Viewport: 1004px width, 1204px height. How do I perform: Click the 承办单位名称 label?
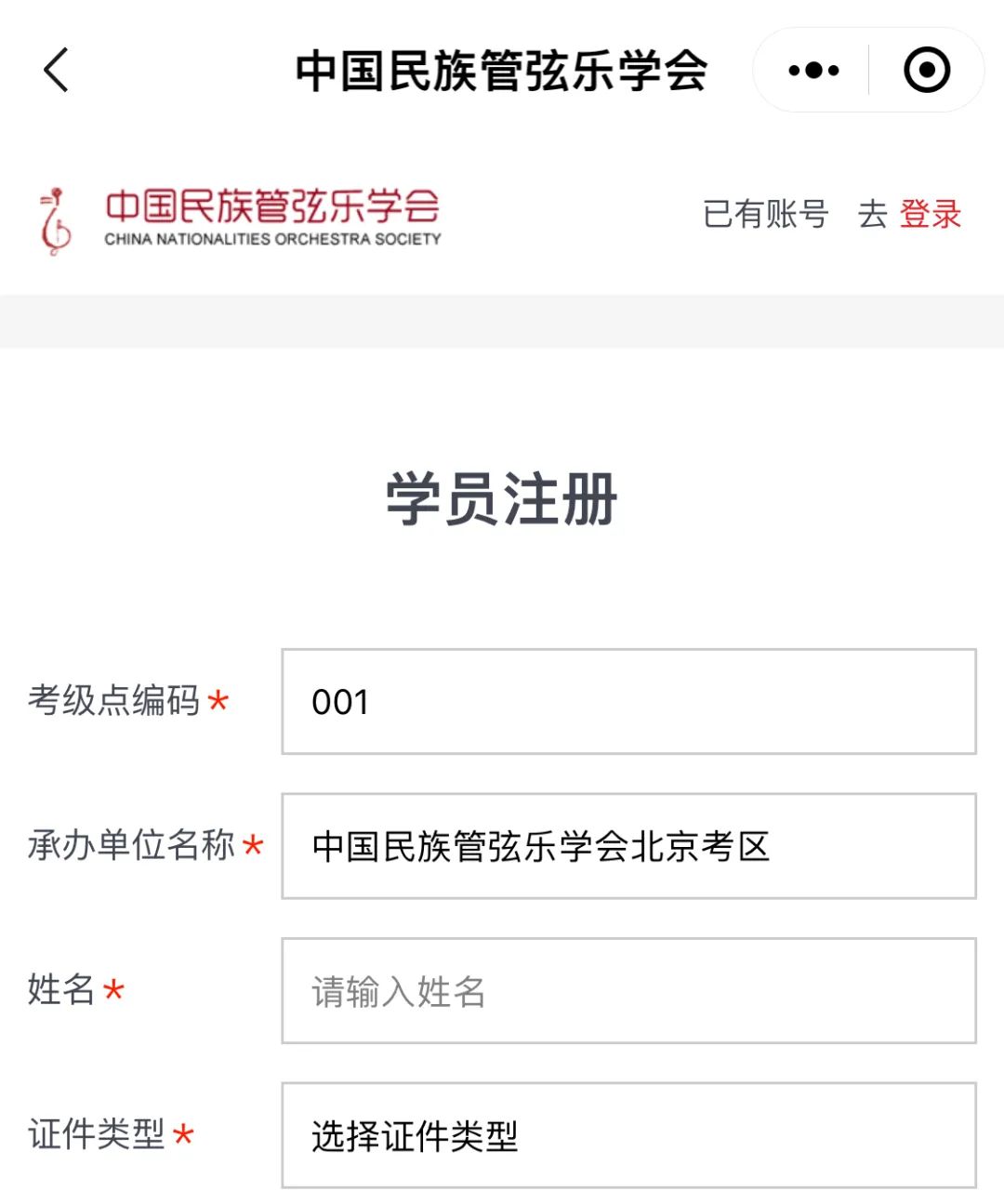131,845
